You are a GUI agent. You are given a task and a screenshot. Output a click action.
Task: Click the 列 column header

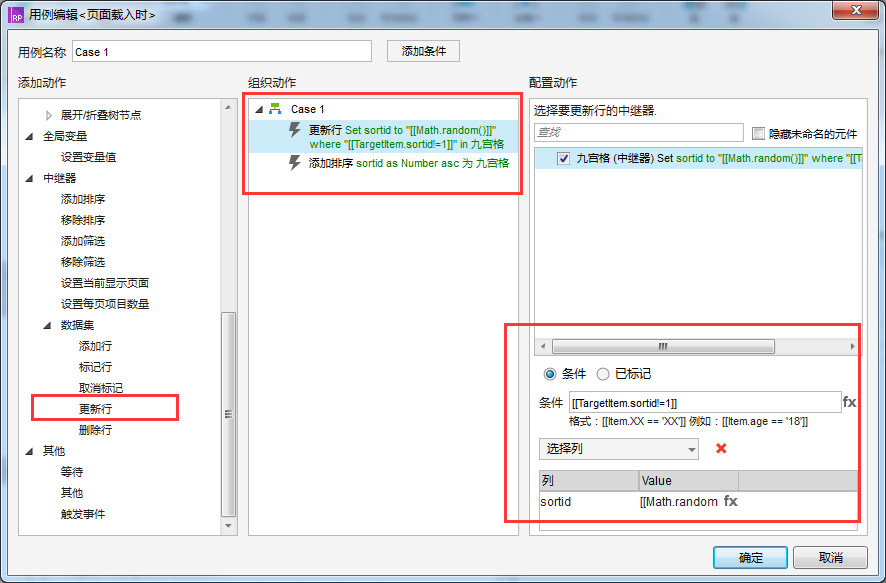click(589, 481)
